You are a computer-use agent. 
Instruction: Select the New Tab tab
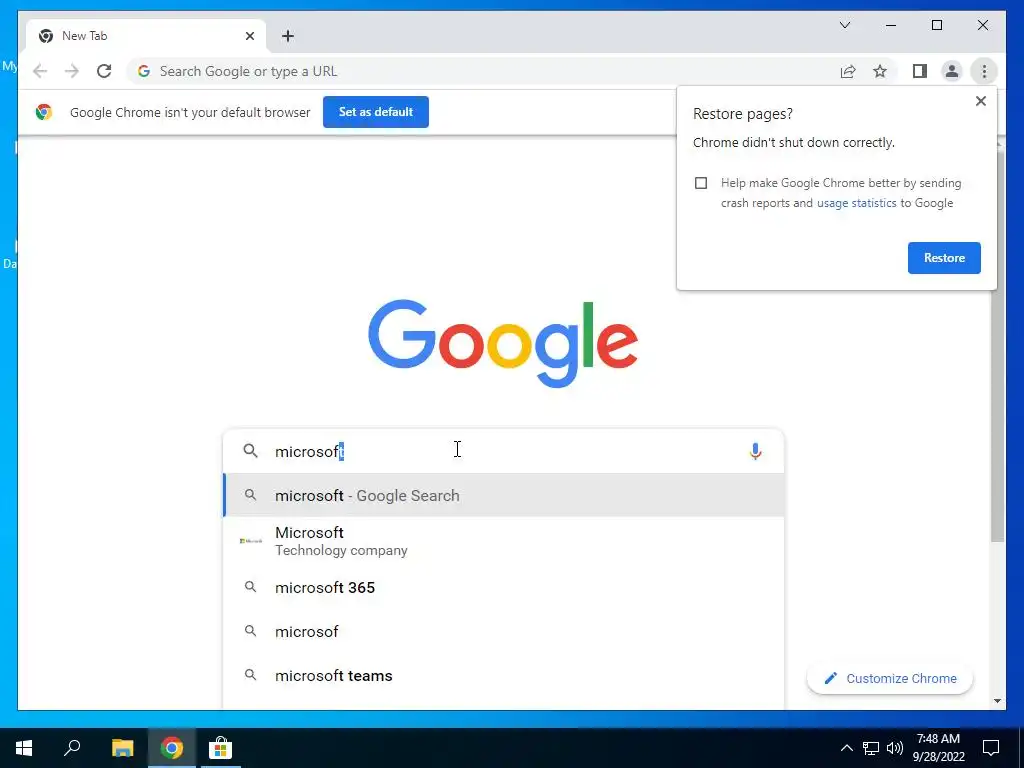point(146,36)
